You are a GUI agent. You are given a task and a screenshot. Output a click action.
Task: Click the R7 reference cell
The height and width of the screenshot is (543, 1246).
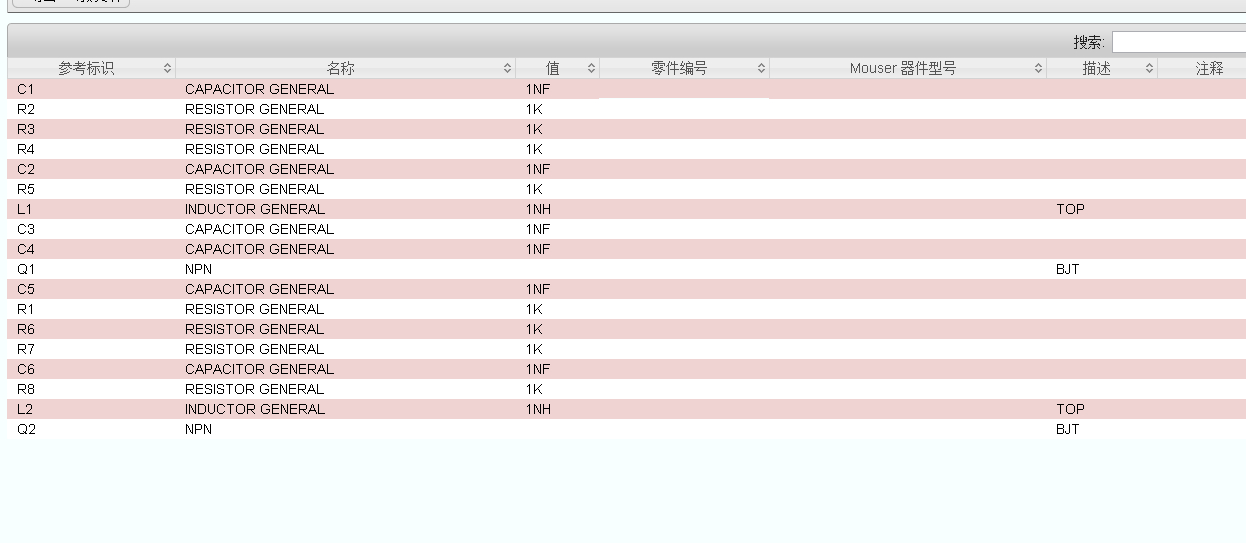point(26,349)
